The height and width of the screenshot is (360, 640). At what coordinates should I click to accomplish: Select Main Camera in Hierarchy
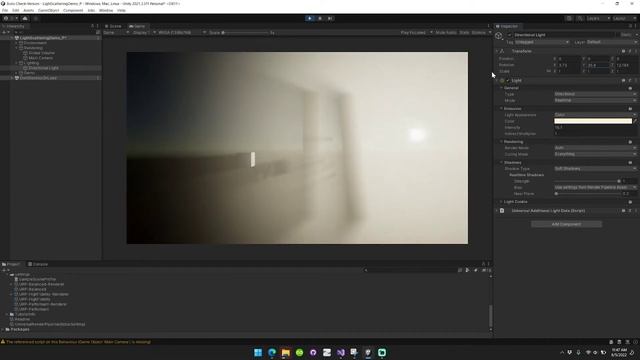click(41, 58)
